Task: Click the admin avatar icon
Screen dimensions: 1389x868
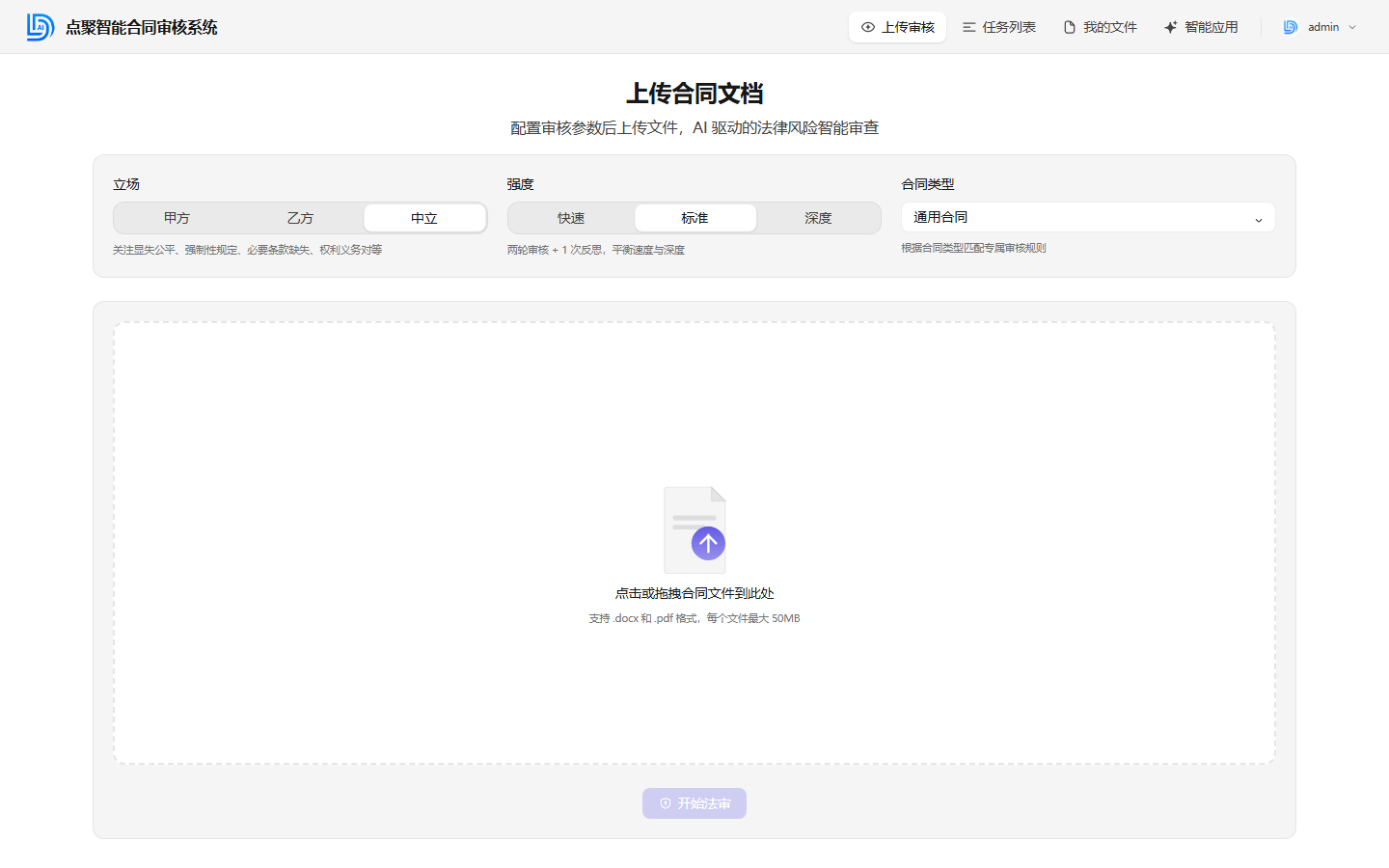Action: point(1291,27)
